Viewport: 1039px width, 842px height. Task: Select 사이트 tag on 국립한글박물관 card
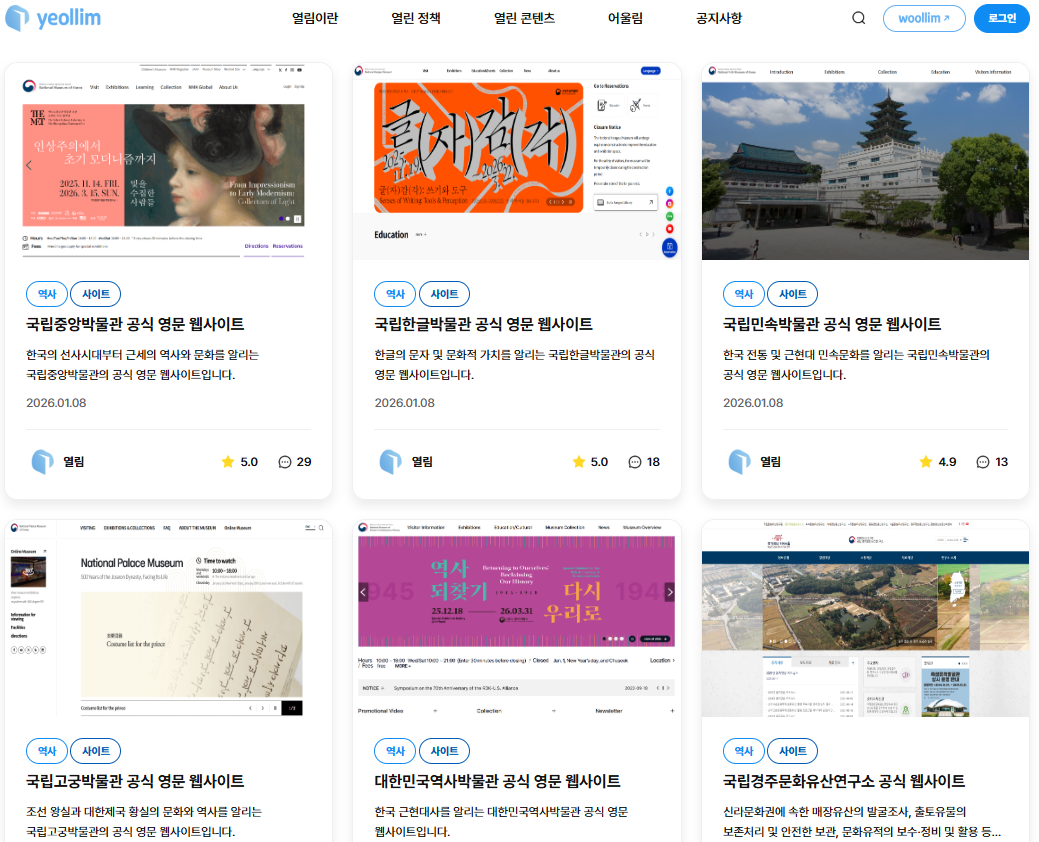444,294
